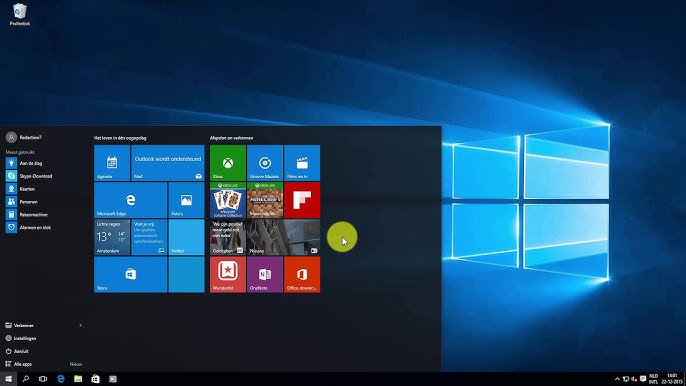Launch the Wunderlist tile
The height and width of the screenshot is (386, 686).
228,274
